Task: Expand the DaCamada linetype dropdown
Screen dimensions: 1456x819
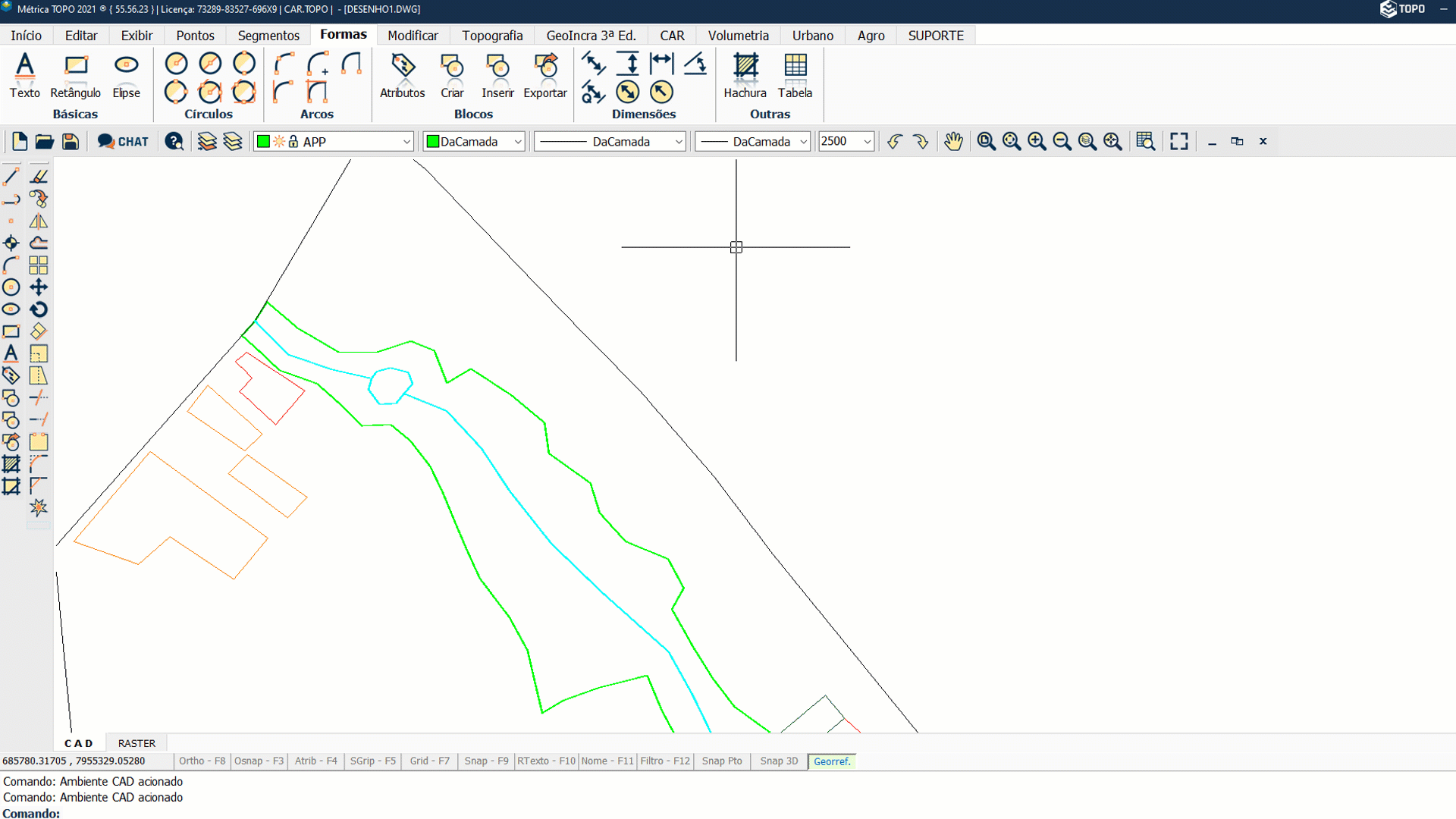Action: click(679, 142)
